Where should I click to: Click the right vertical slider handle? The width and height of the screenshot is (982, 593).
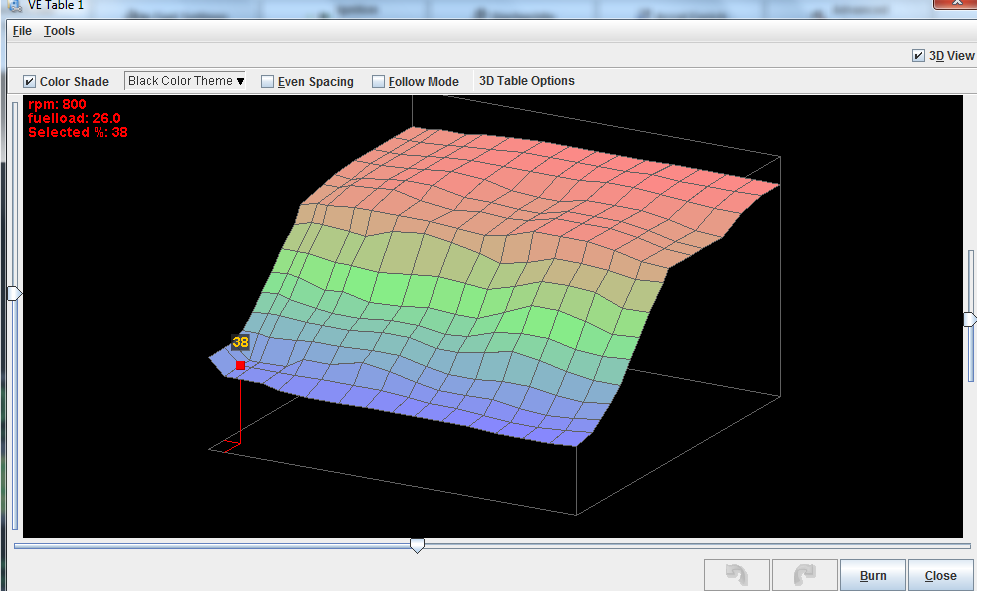tap(969, 319)
